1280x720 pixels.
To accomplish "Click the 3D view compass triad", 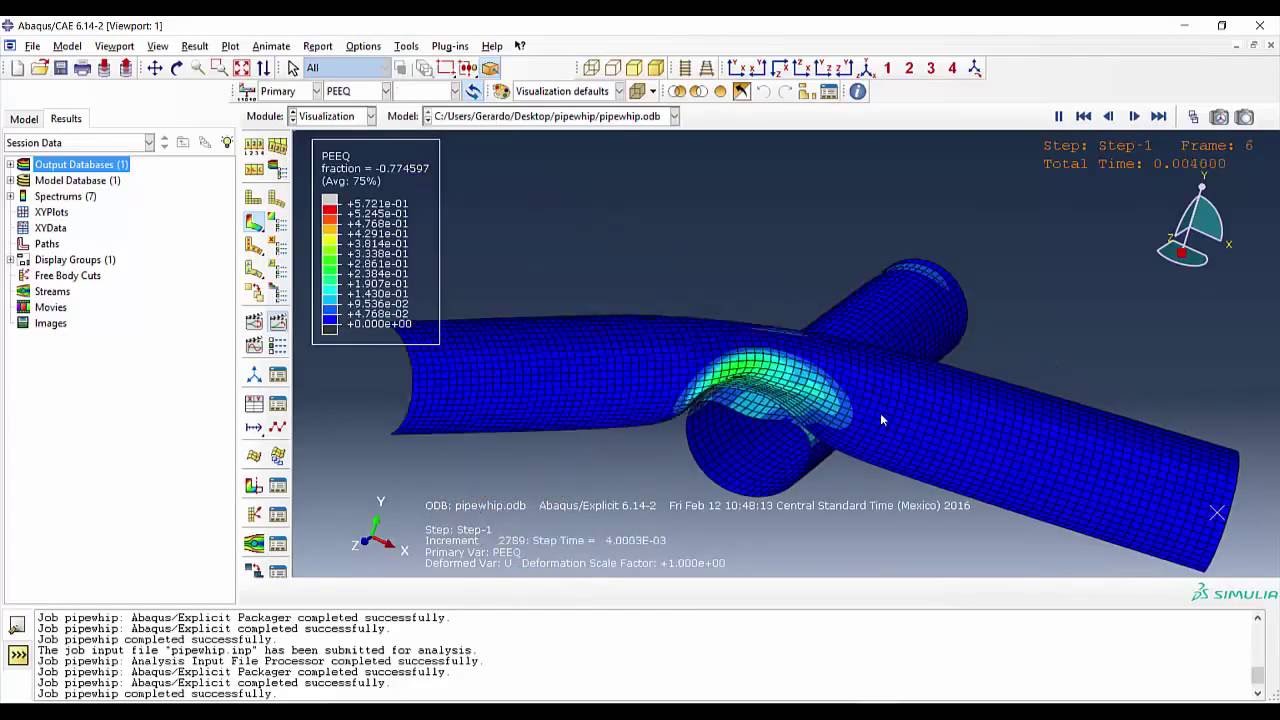I will click(x=1195, y=222).
